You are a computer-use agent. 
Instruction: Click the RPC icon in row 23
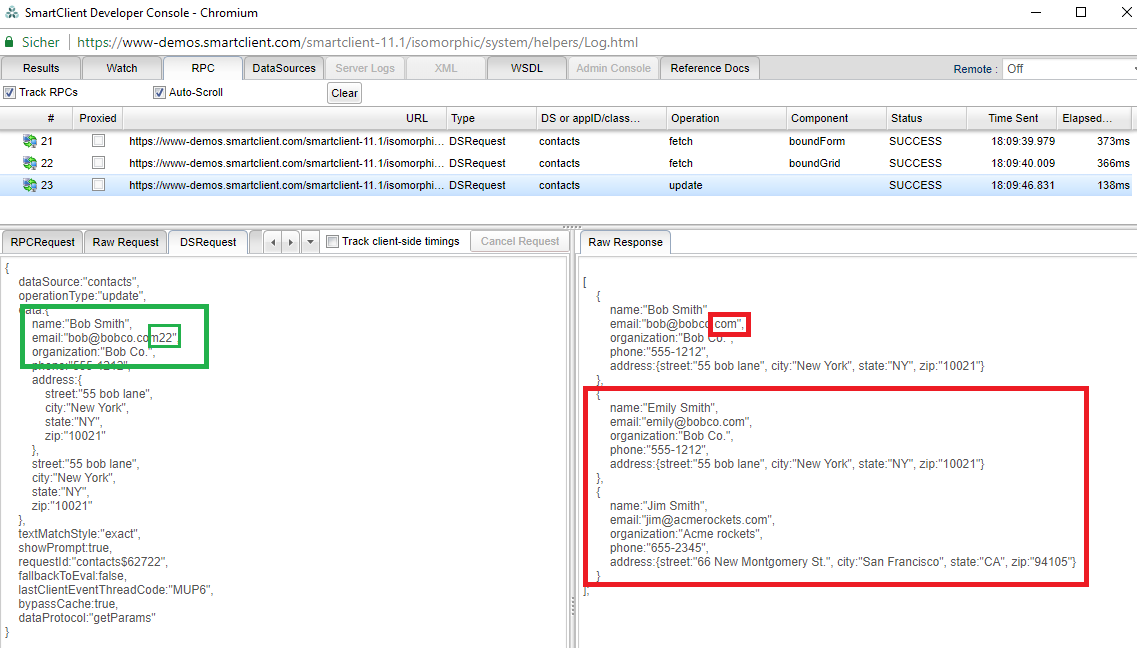[x=30, y=186]
